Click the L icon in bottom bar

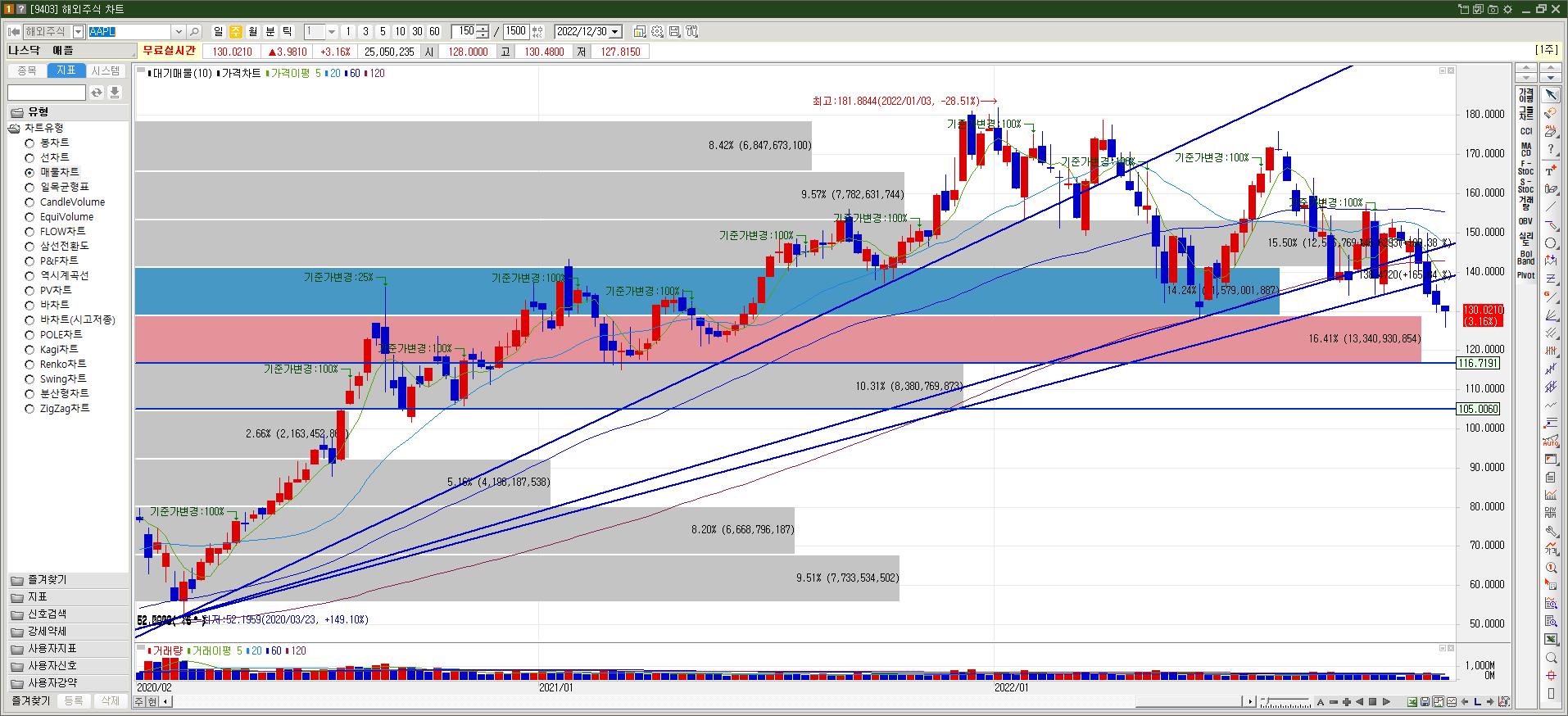[1477, 702]
